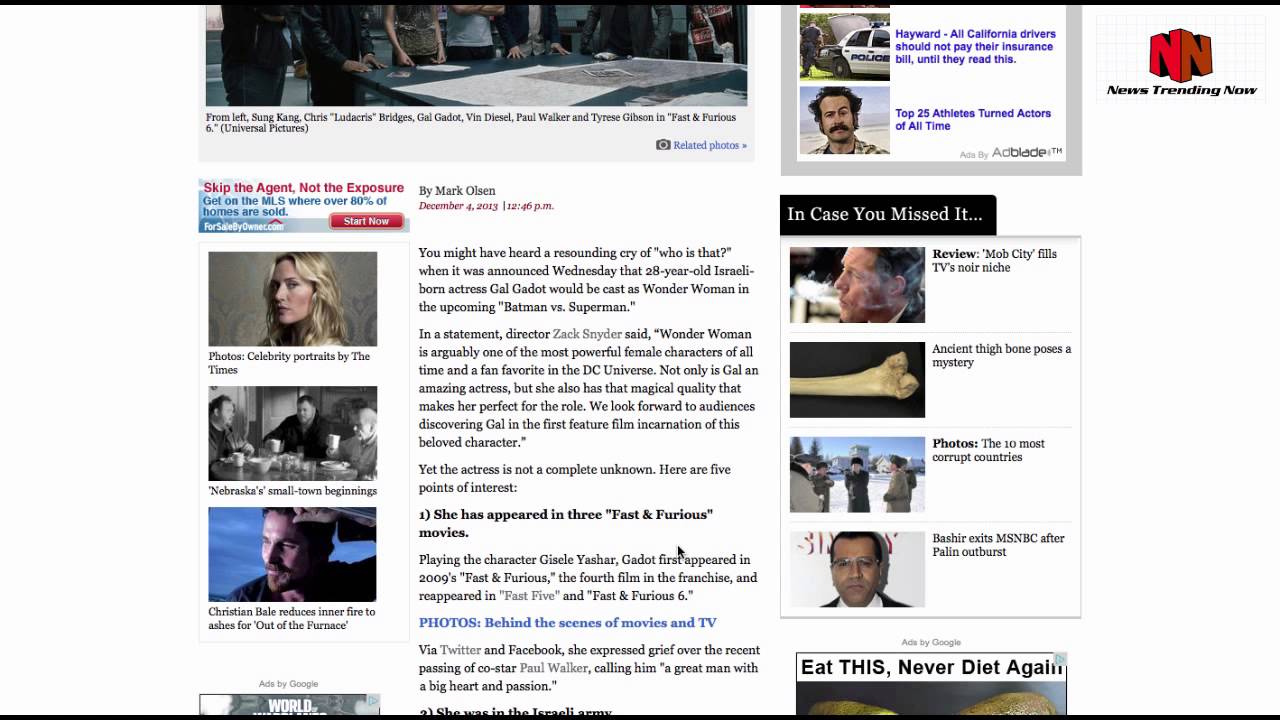Click the Adblade logo under the ads

point(1027,153)
